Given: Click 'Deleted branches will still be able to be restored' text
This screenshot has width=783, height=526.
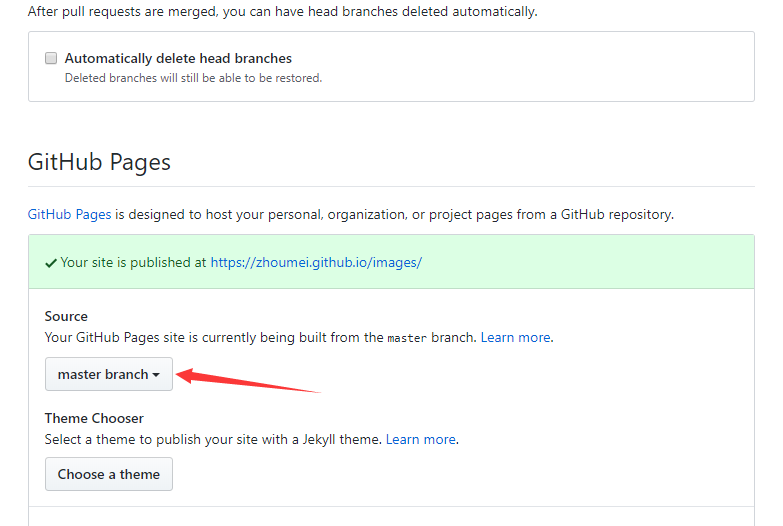Looking at the screenshot, I should click(x=193, y=78).
